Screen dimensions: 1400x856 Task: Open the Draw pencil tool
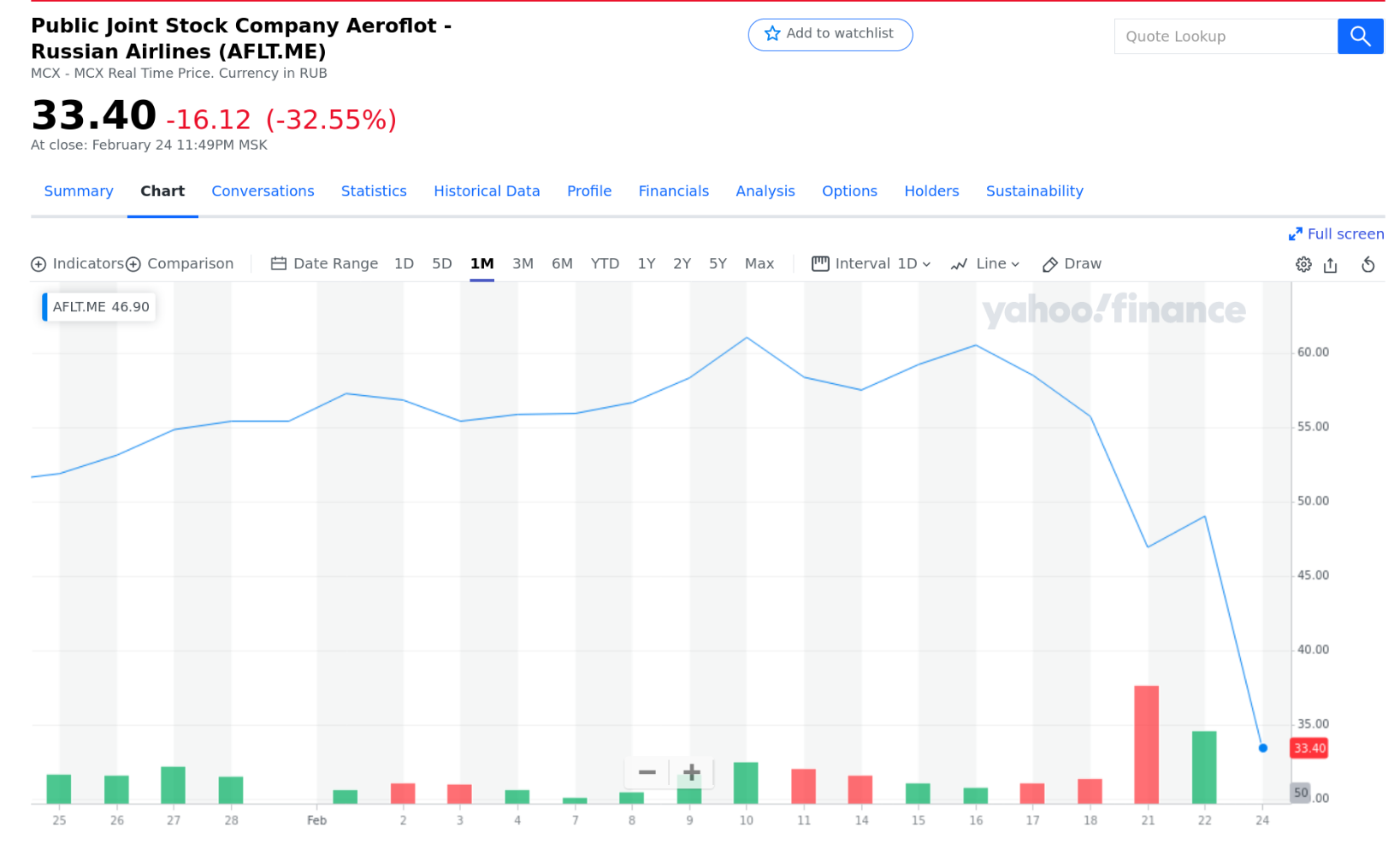1072,264
